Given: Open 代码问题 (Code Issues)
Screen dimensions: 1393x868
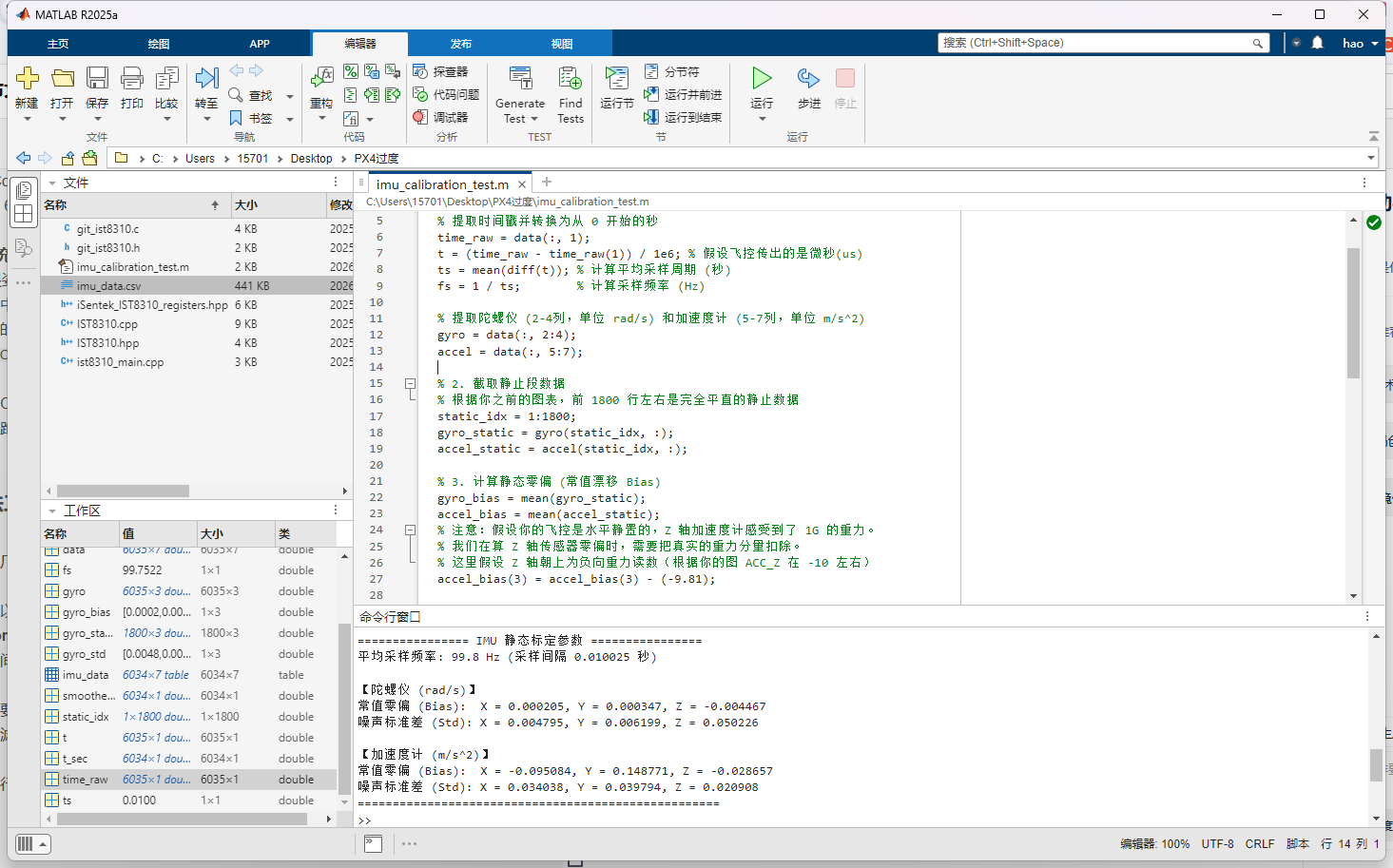Looking at the screenshot, I should click(446, 94).
